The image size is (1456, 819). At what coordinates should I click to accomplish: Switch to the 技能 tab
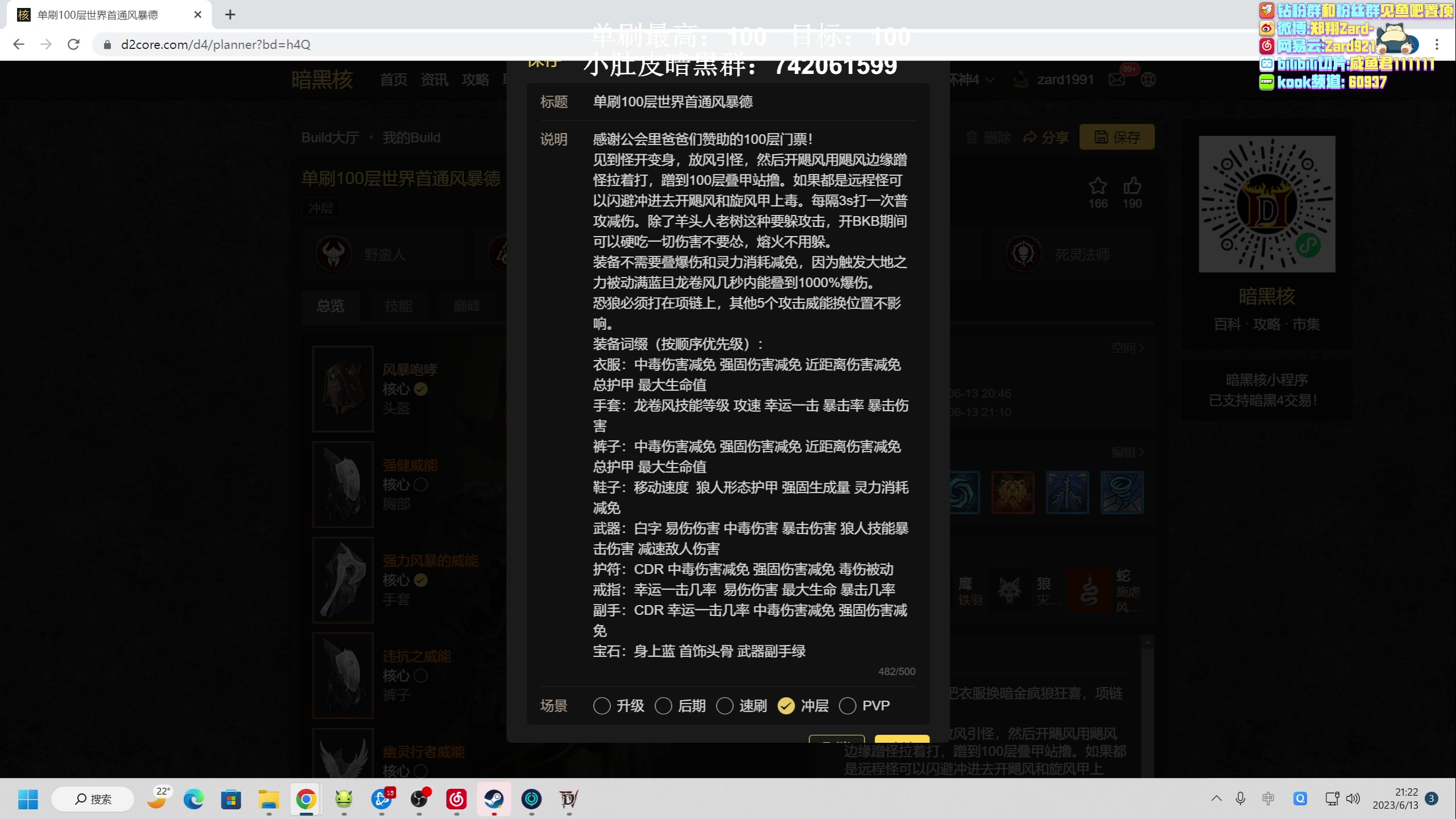coord(399,306)
